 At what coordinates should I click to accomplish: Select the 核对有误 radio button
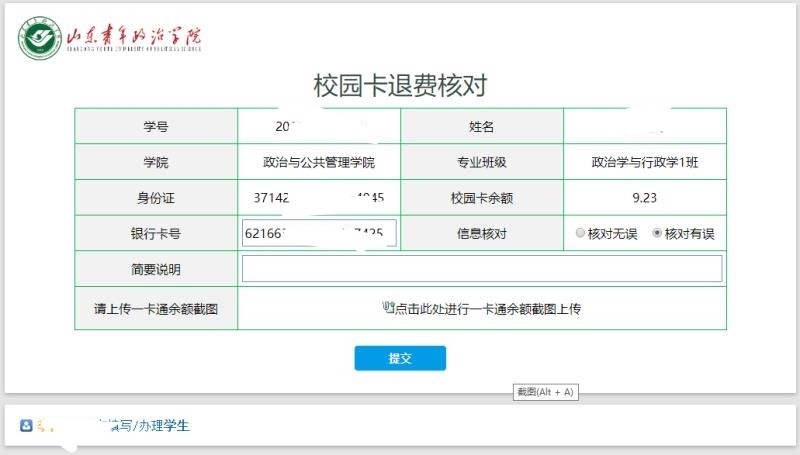pos(657,233)
